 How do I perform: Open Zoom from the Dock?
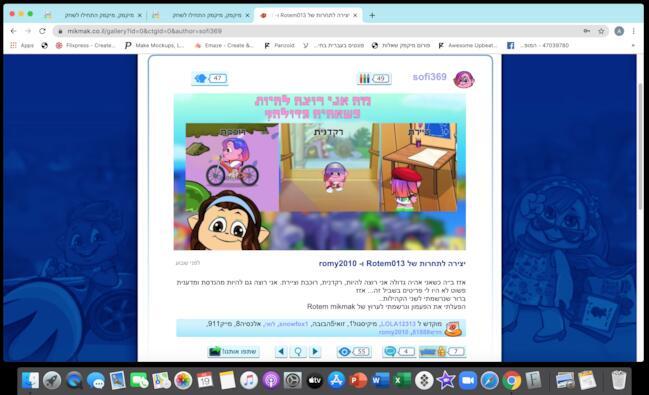[x=468, y=380]
